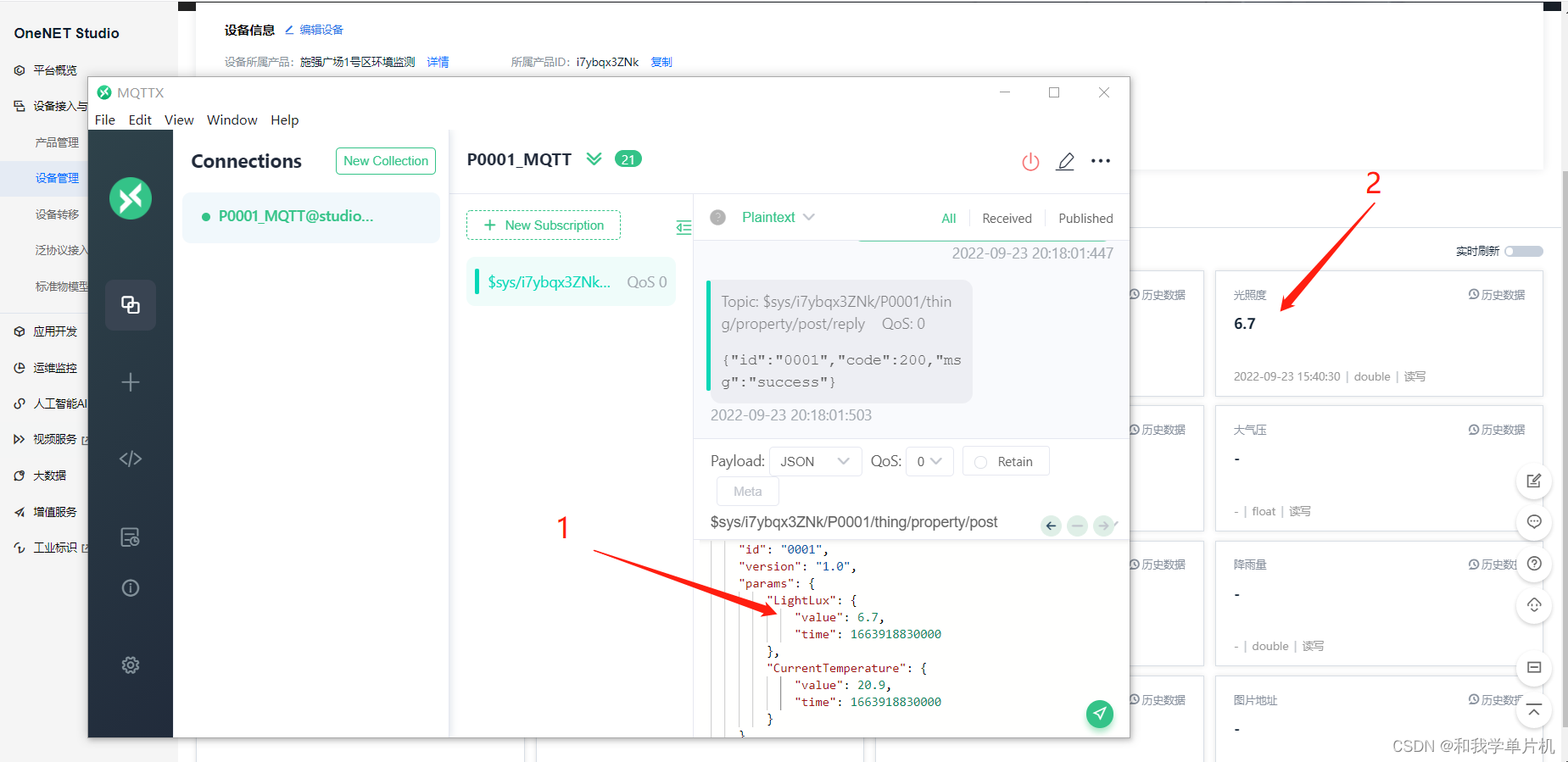This screenshot has height=762, width=1568.
Task: Toggle the 实时刷新 switch in OneNET
Action: click(1524, 251)
